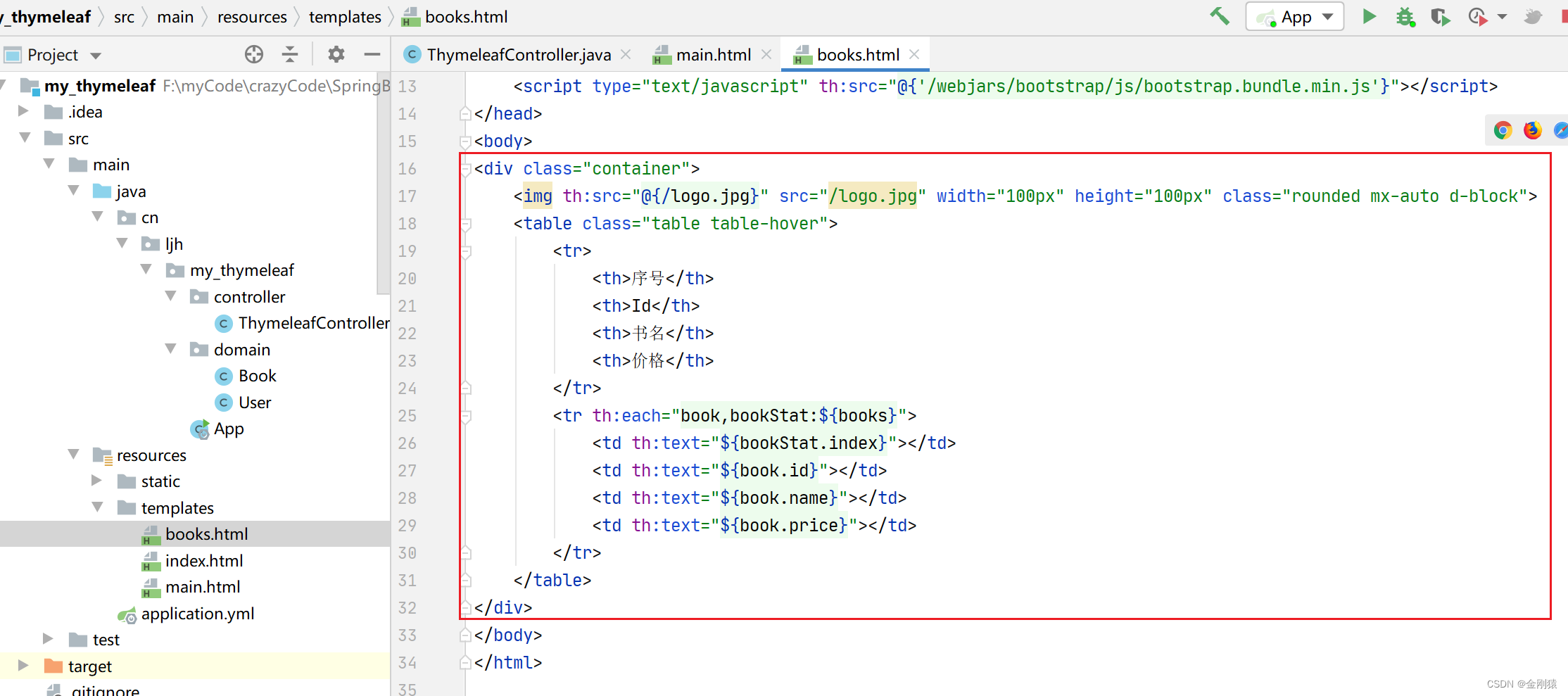Open Project panel settings gear
Image resolution: width=1568 pixels, height=696 pixels.
pos(336,54)
